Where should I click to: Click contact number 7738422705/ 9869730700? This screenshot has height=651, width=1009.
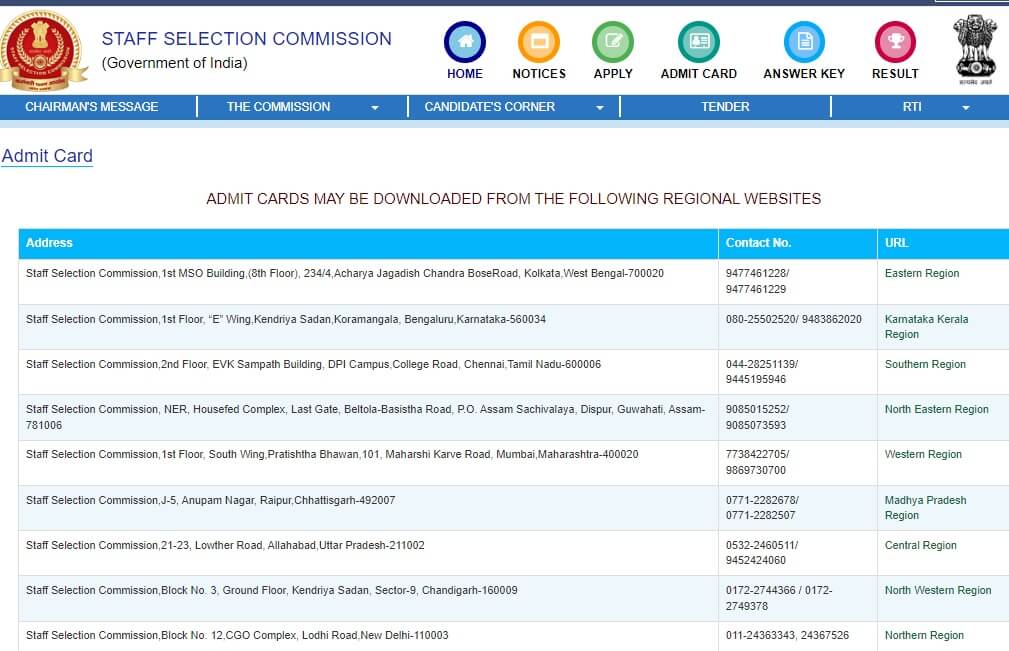pyautogui.click(x=757, y=462)
